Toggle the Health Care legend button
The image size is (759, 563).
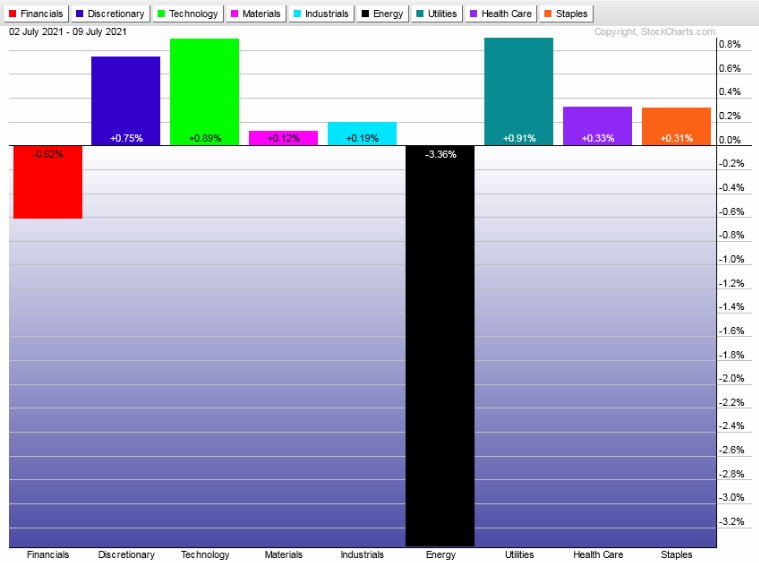[501, 14]
